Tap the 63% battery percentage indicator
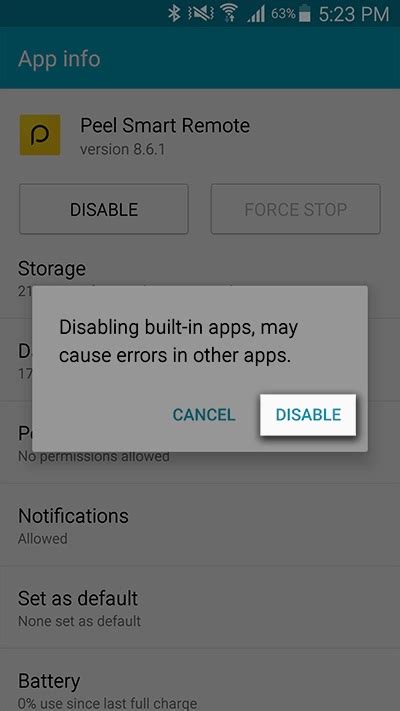Image resolution: width=400 pixels, height=711 pixels. tap(283, 14)
